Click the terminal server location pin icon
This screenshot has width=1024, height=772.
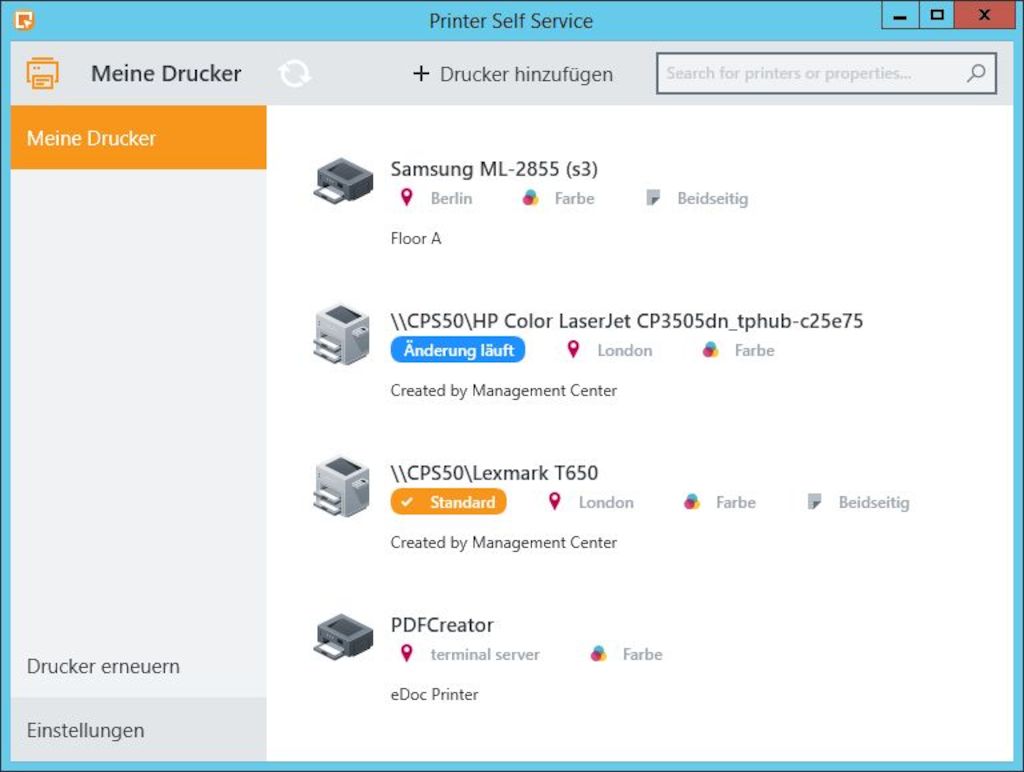tap(406, 653)
